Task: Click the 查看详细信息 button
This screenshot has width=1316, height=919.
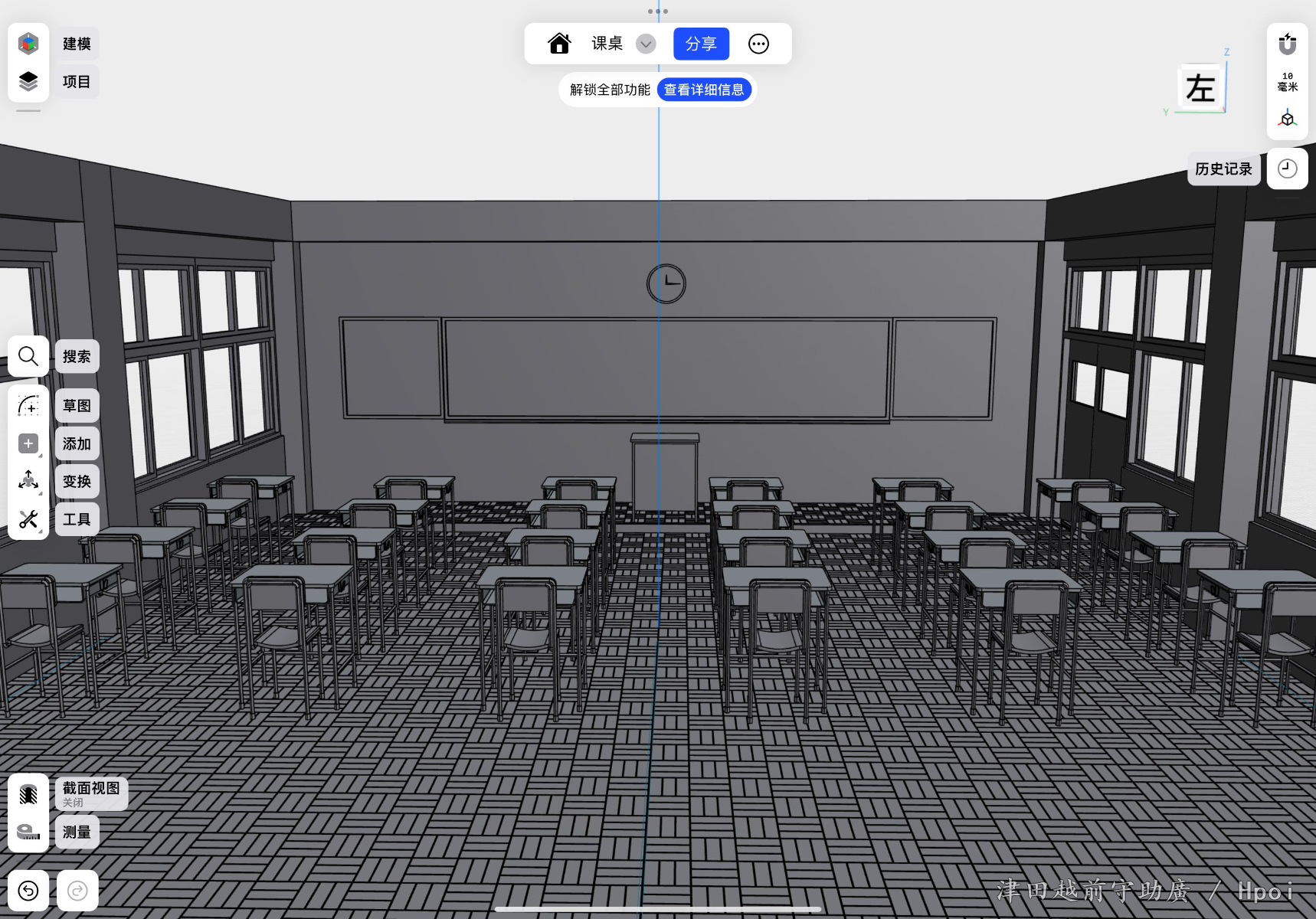Action: [703, 90]
